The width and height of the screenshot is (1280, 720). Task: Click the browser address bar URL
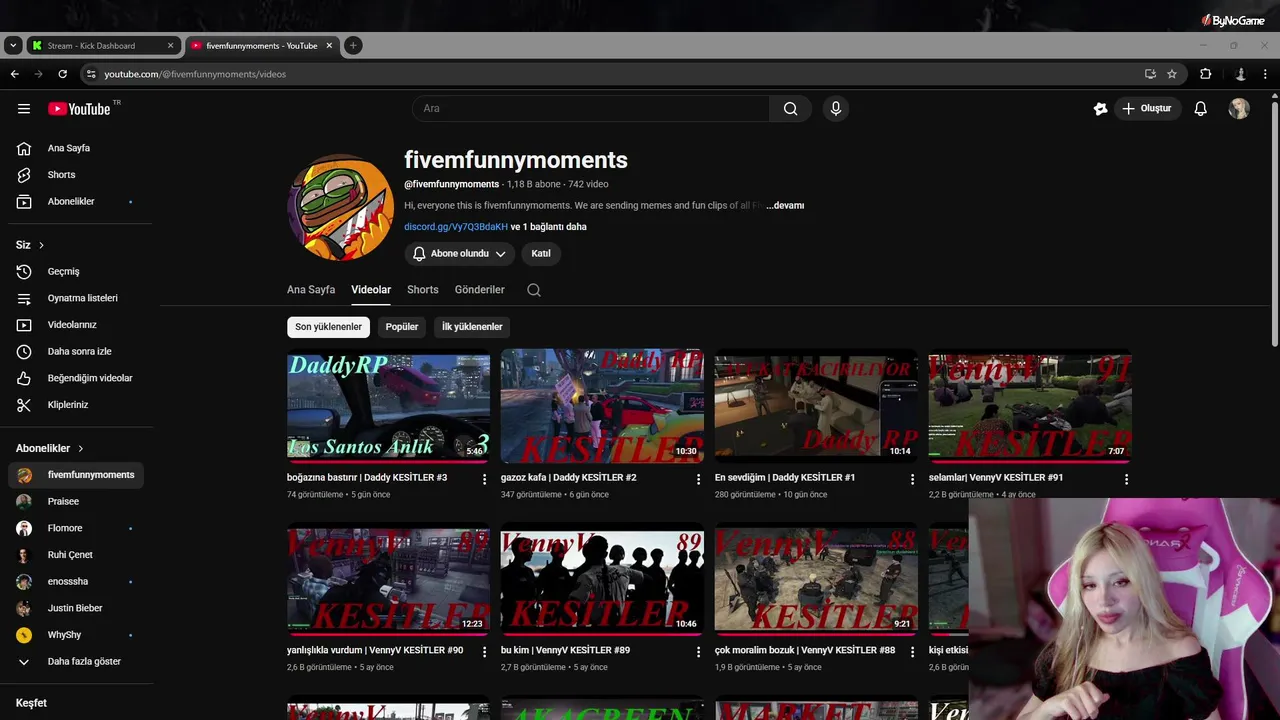pyautogui.click(x=195, y=74)
